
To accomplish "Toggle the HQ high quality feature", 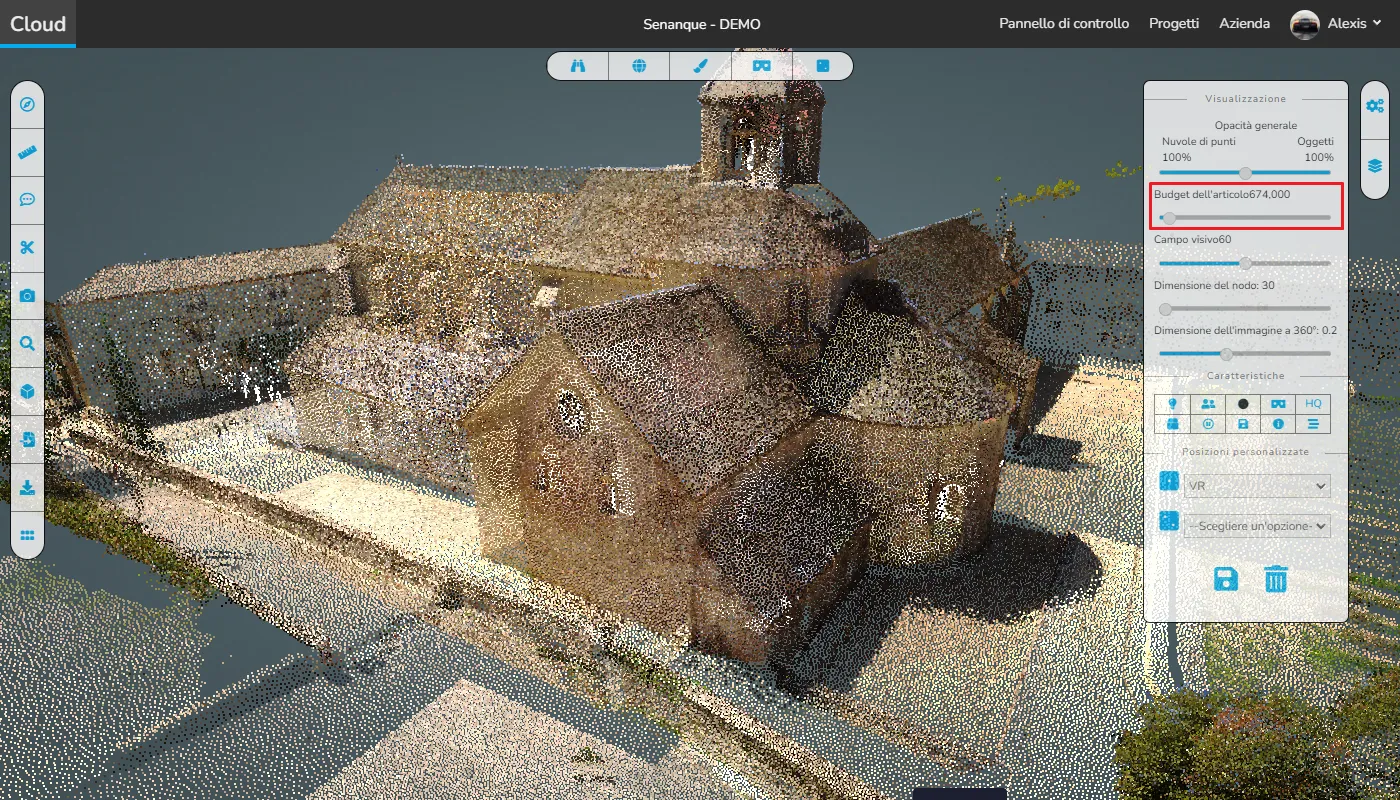I will [1313, 403].
